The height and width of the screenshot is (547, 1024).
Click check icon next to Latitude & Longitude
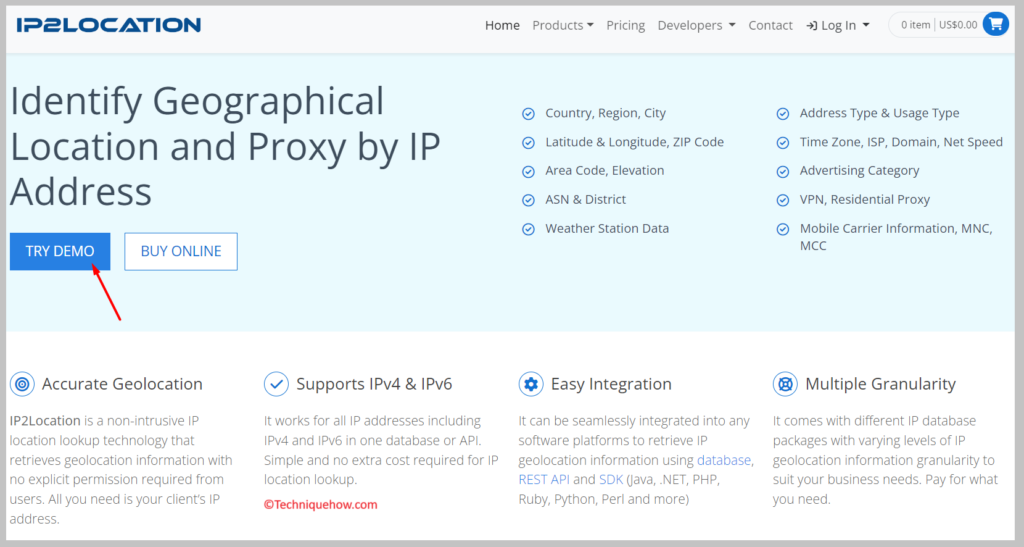click(x=528, y=143)
